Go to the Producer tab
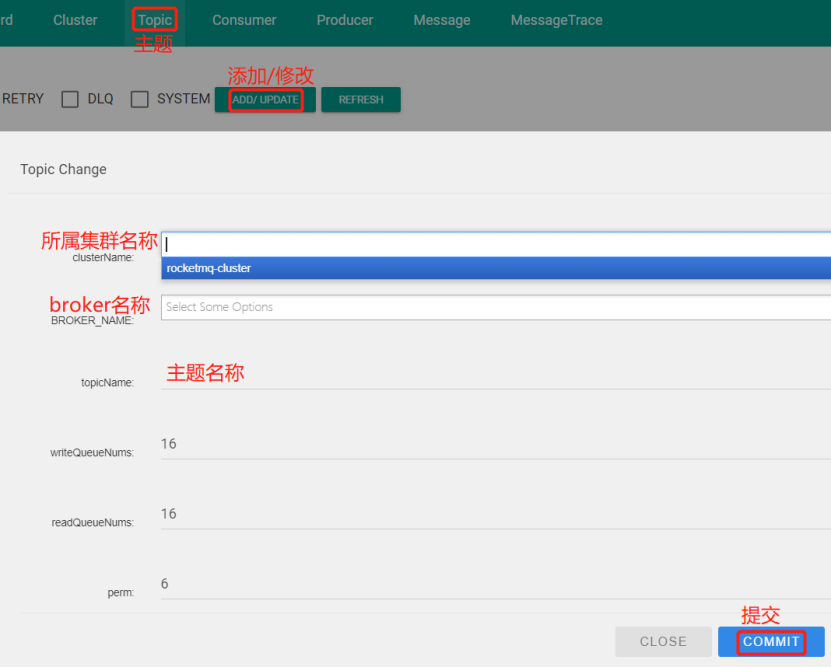This screenshot has width=831, height=668. (345, 20)
